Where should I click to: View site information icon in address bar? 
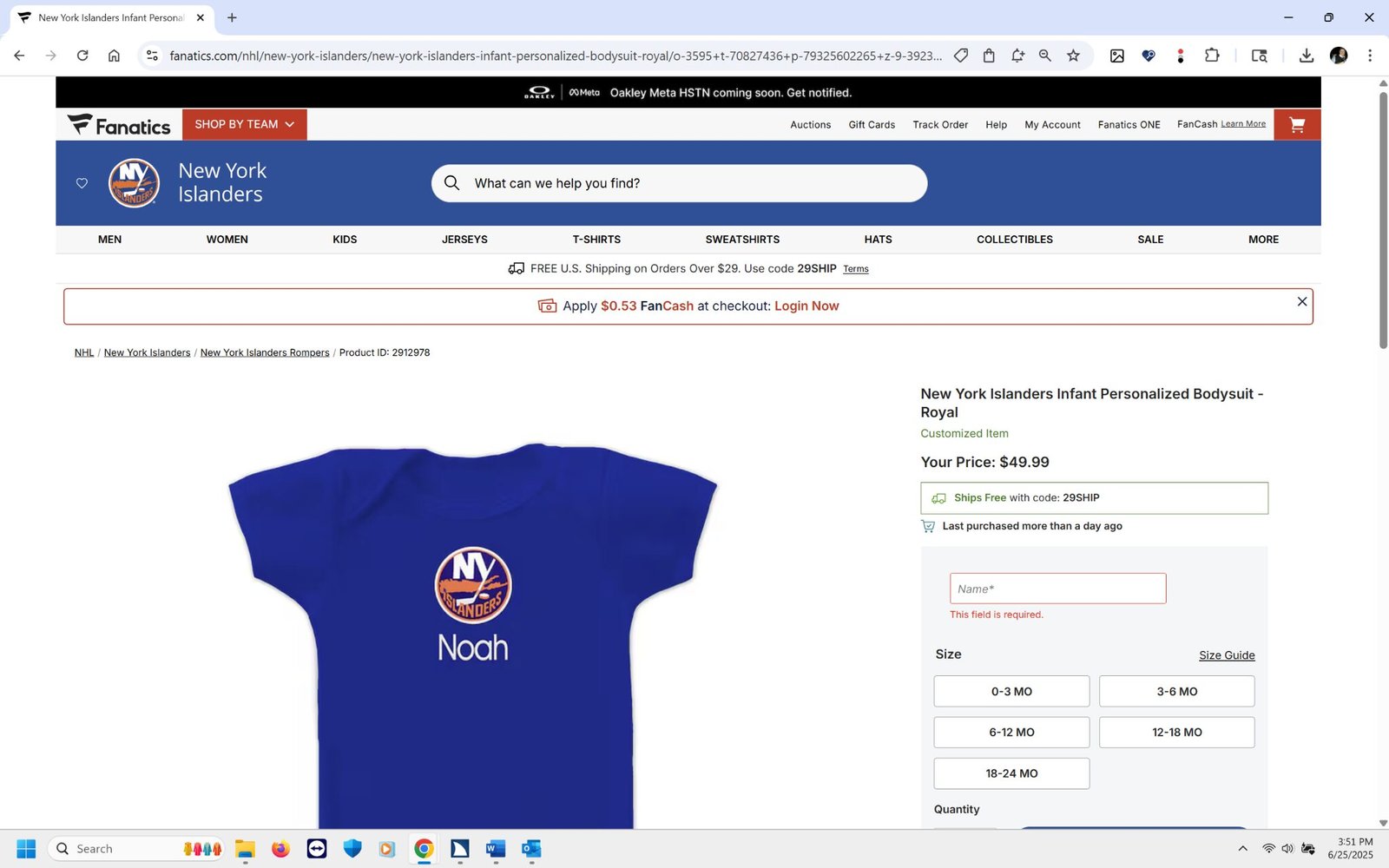click(x=152, y=56)
